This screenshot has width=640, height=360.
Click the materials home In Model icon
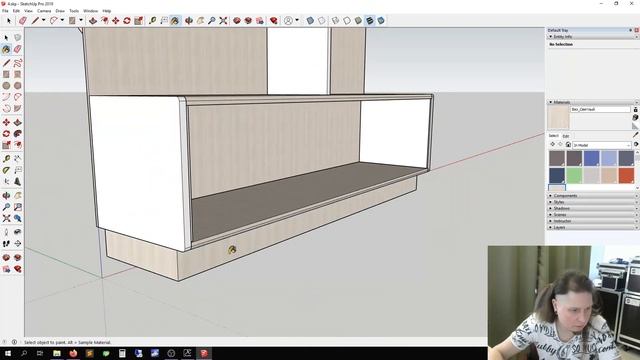point(568,144)
